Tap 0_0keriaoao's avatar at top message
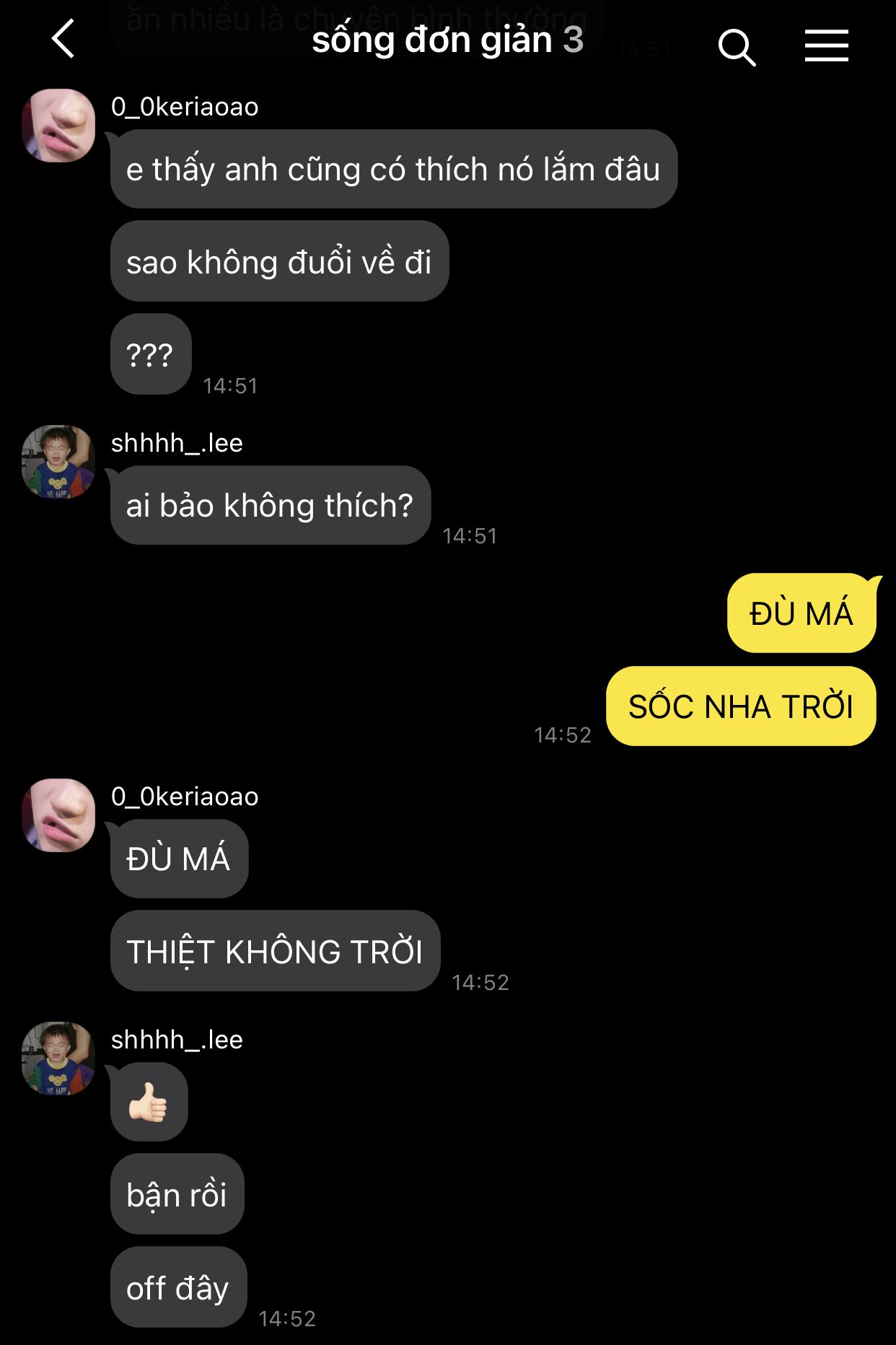The width and height of the screenshot is (896, 1345). pos(58,126)
